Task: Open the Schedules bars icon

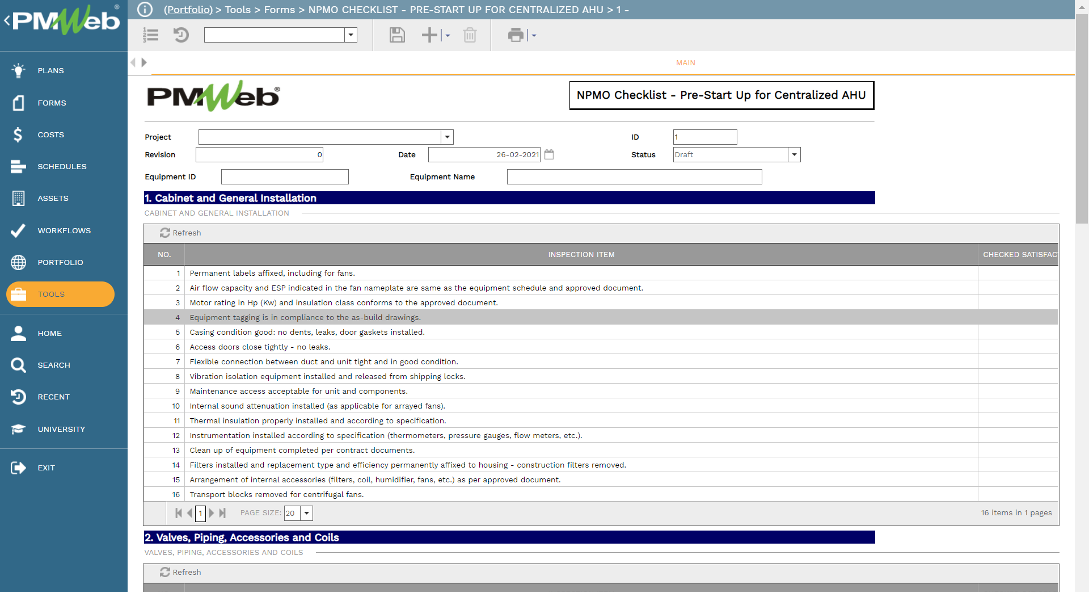Action: (19, 167)
